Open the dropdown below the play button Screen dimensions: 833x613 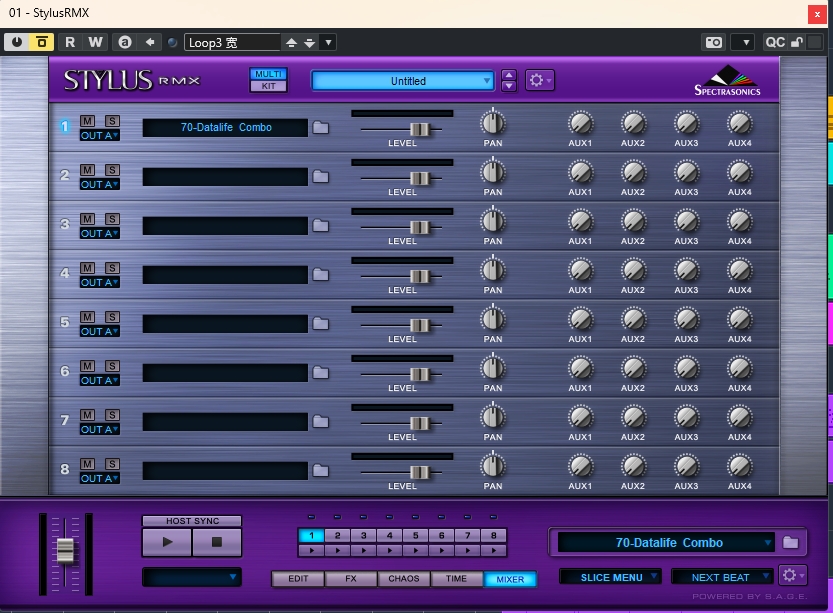click(192, 577)
